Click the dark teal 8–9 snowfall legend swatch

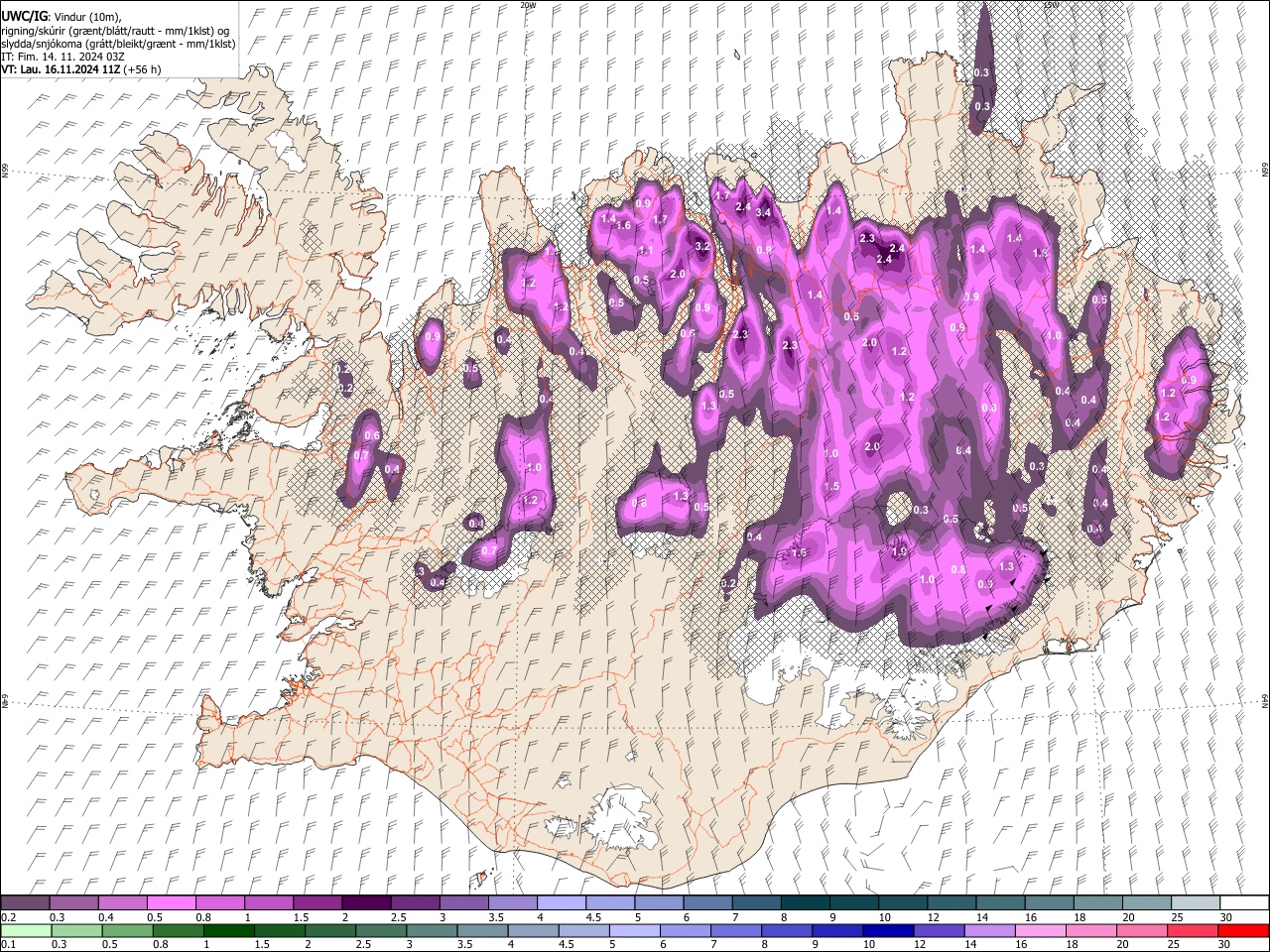[x=806, y=903]
